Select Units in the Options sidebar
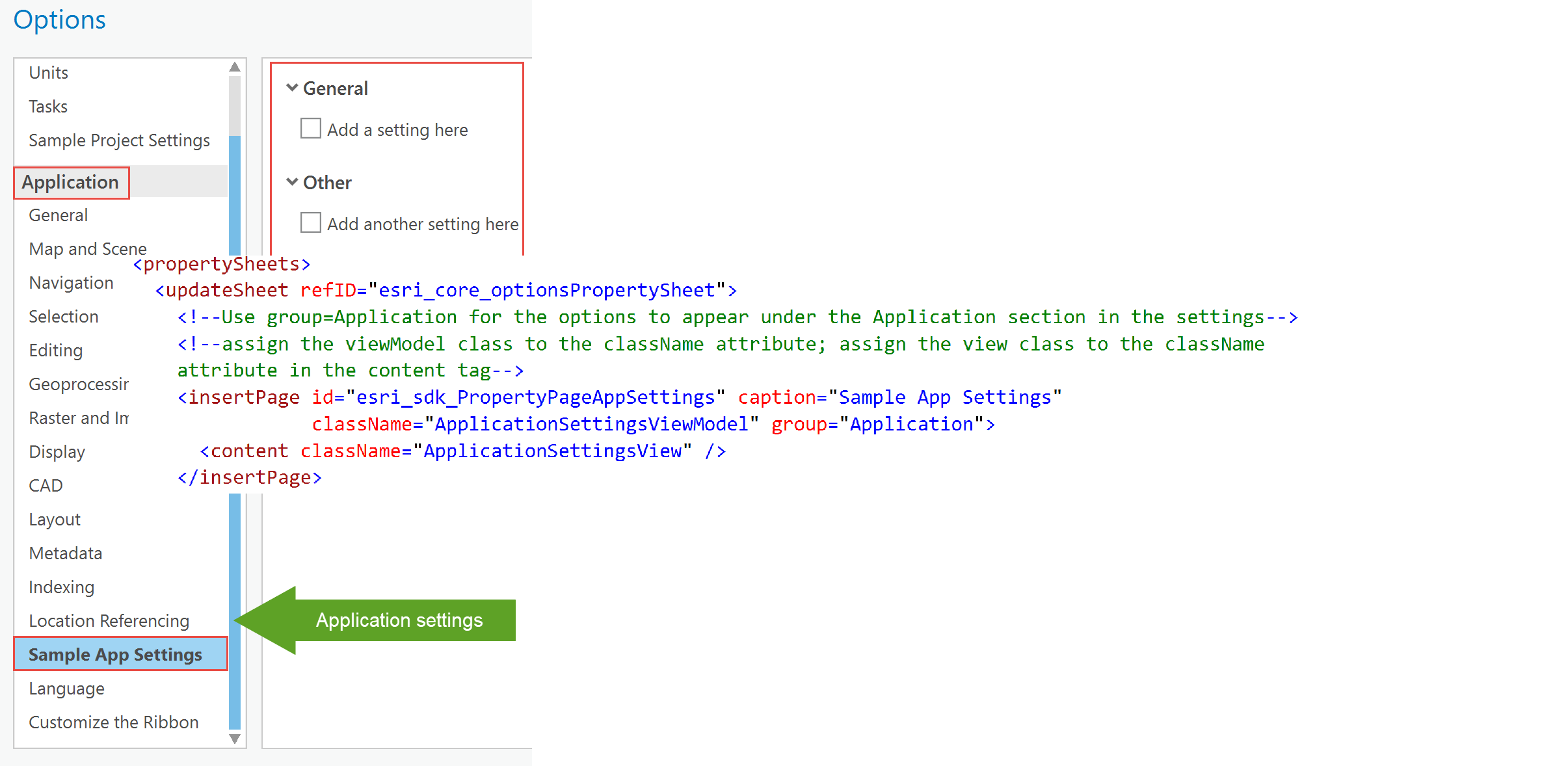The height and width of the screenshot is (766, 1568). pos(48,72)
